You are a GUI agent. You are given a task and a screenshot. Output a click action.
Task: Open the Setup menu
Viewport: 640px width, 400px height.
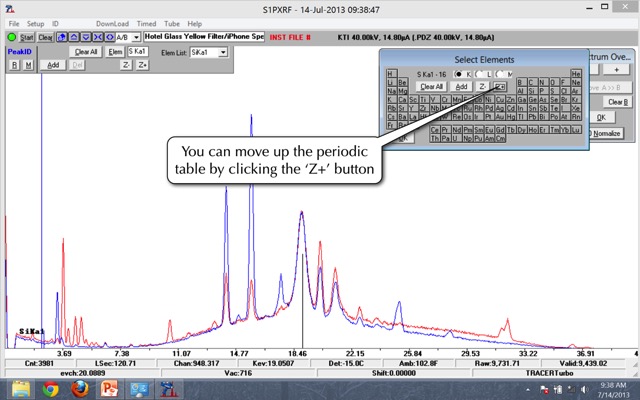pos(35,23)
